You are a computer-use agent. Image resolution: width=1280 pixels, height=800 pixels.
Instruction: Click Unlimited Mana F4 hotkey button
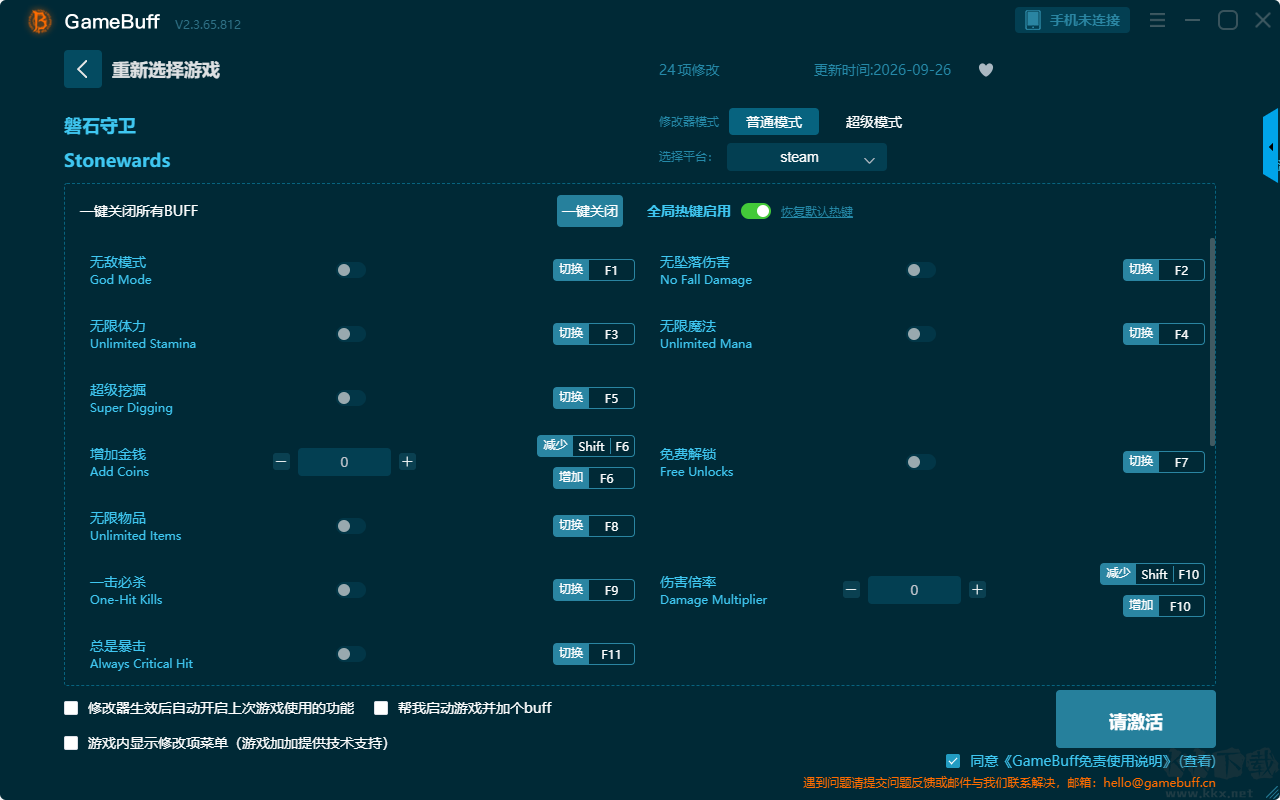coord(1164,334)
